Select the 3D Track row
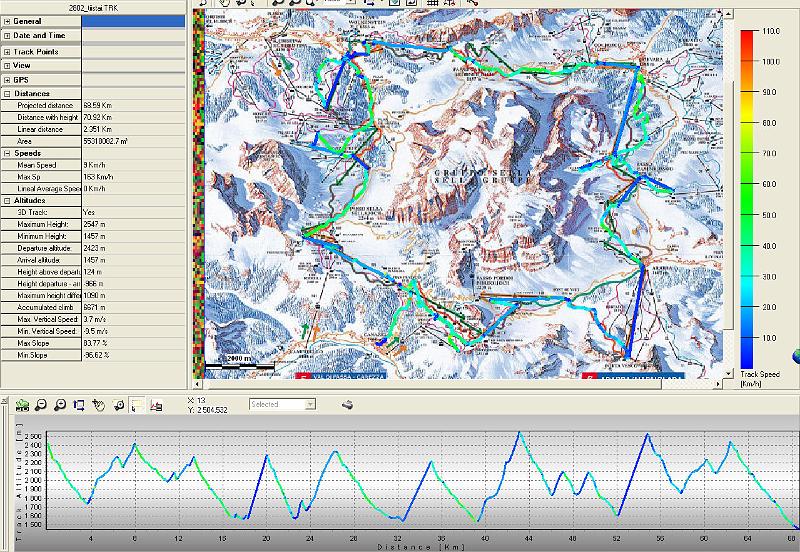Viewport: 800px width, 552px height. click(93, 212)
